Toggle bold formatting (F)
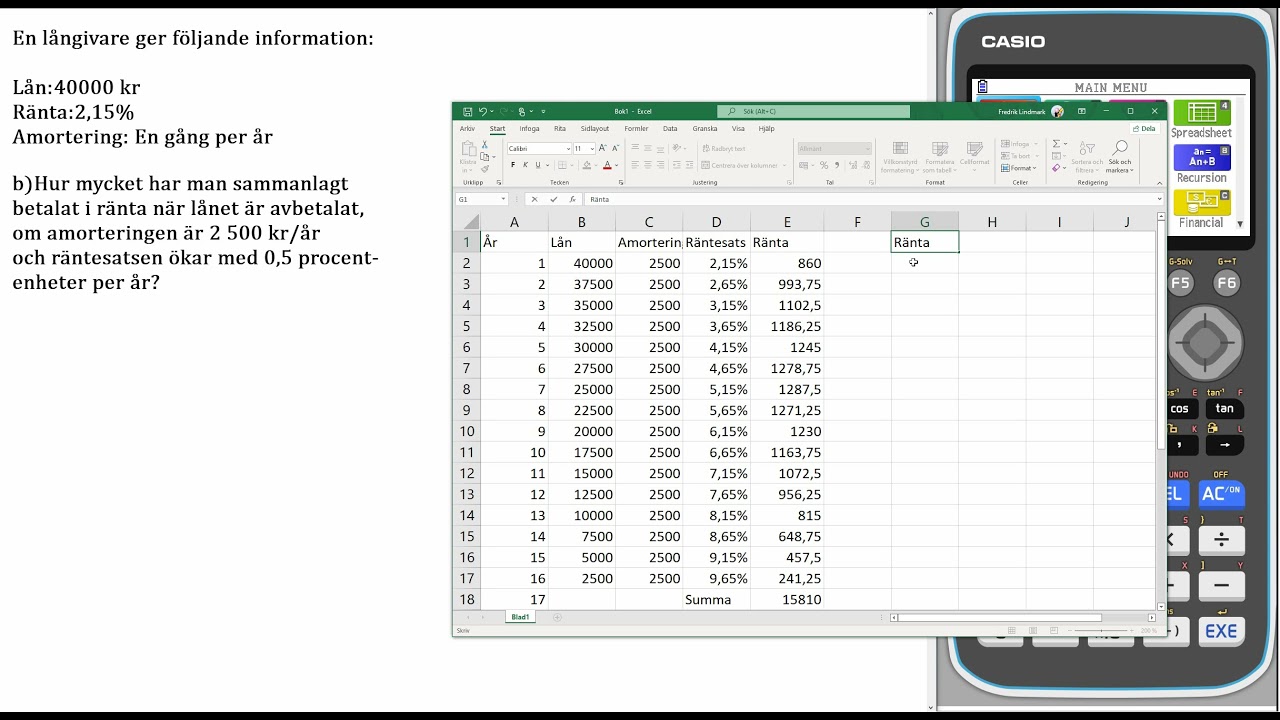The width and height of the screenshot is (1280, 720). (513, 165)
